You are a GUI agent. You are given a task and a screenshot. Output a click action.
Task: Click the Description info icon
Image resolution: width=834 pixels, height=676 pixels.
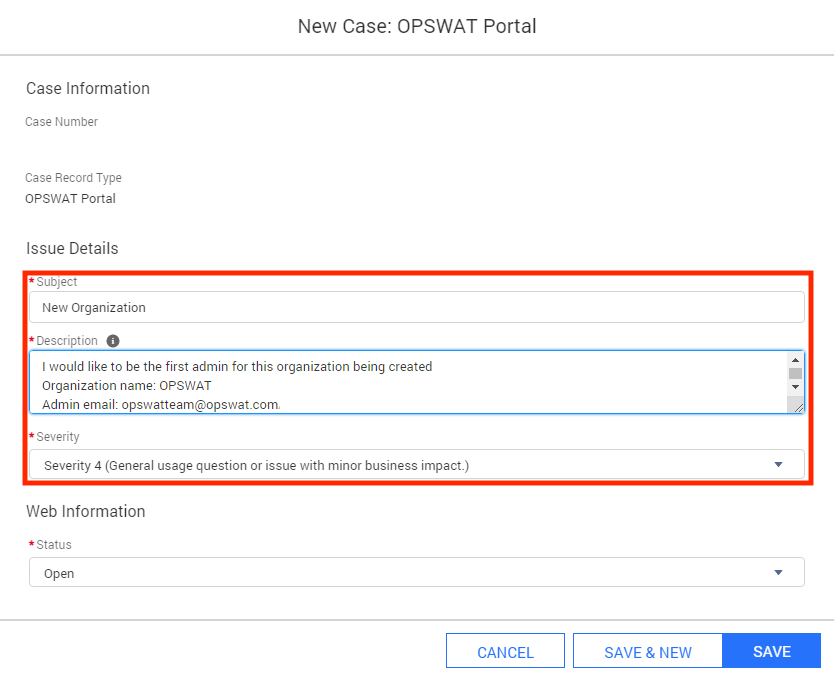click(x=113, y=341)
